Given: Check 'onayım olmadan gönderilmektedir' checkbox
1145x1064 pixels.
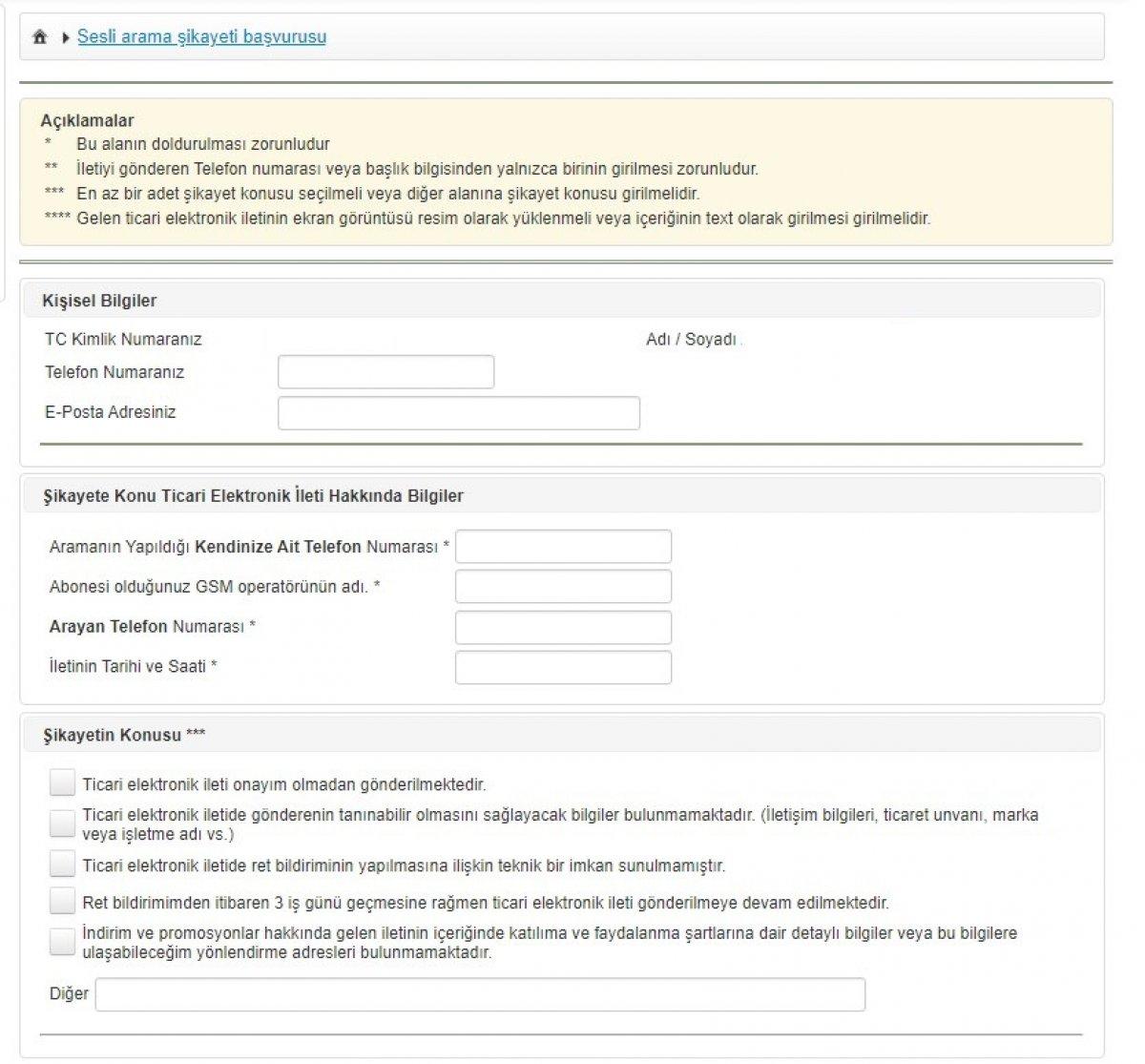Looking at the screenshot, I should (62, 783).
